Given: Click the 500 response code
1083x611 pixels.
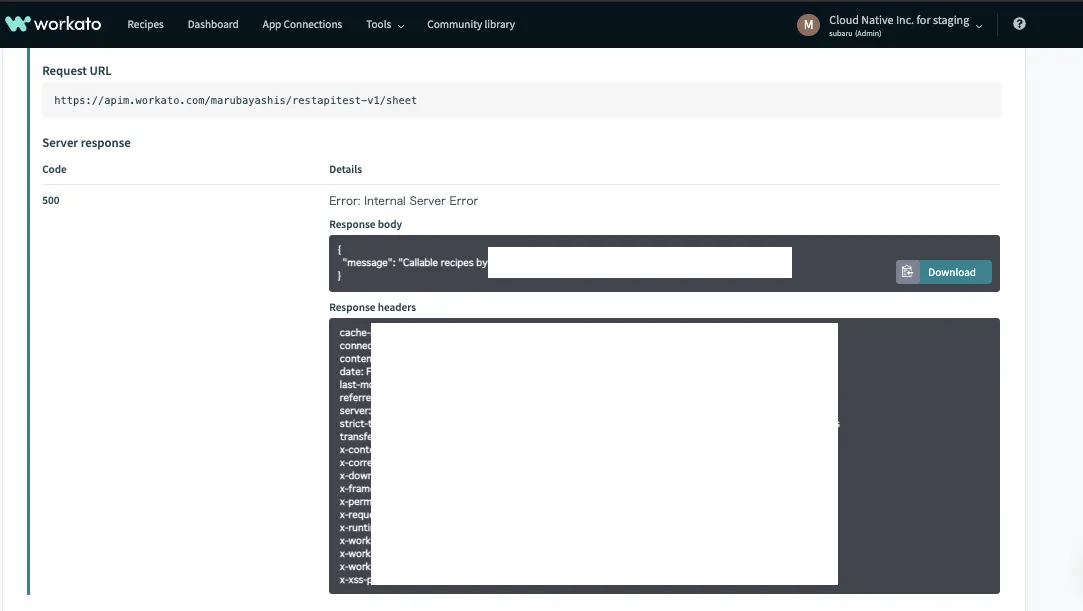Looking at the screenshot, I should 50,200.
